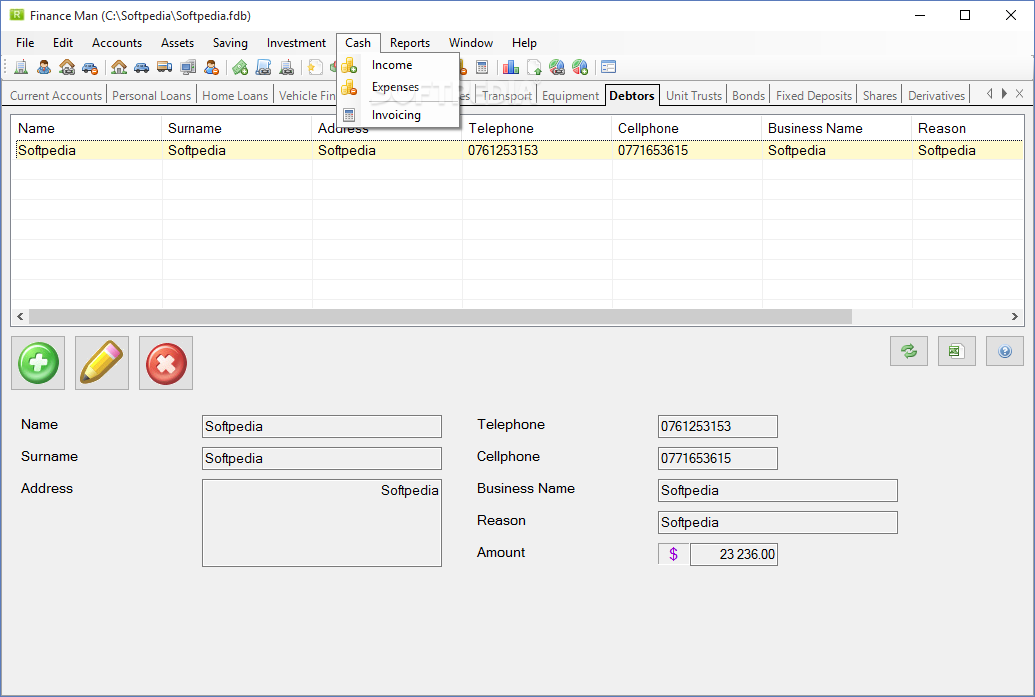This screenshot has height=697, width=1035.
Task: Click the Vehicle Finance car-with-minus icon
Action: [x=90, y=67]
